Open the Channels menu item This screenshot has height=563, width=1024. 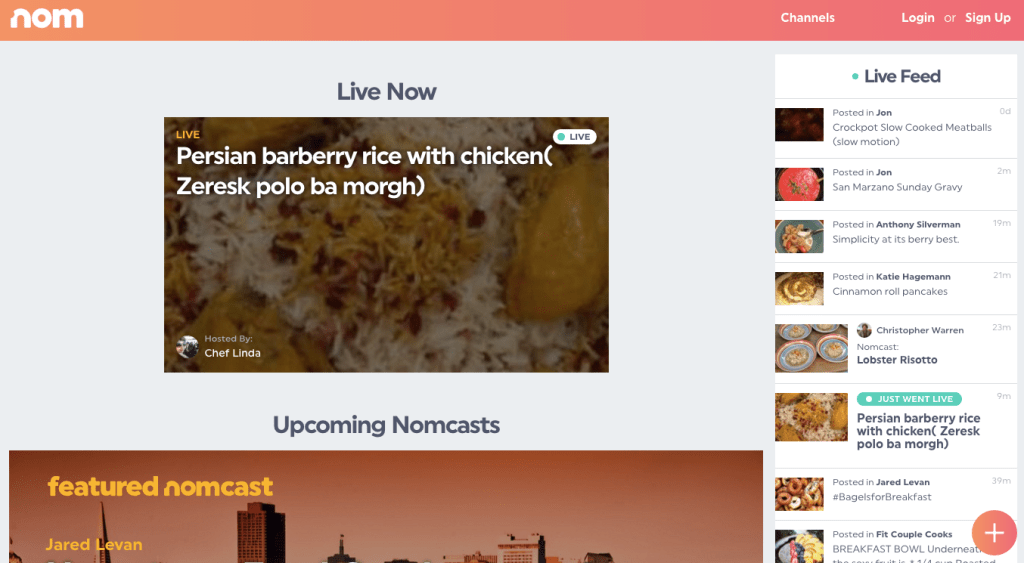807,18
